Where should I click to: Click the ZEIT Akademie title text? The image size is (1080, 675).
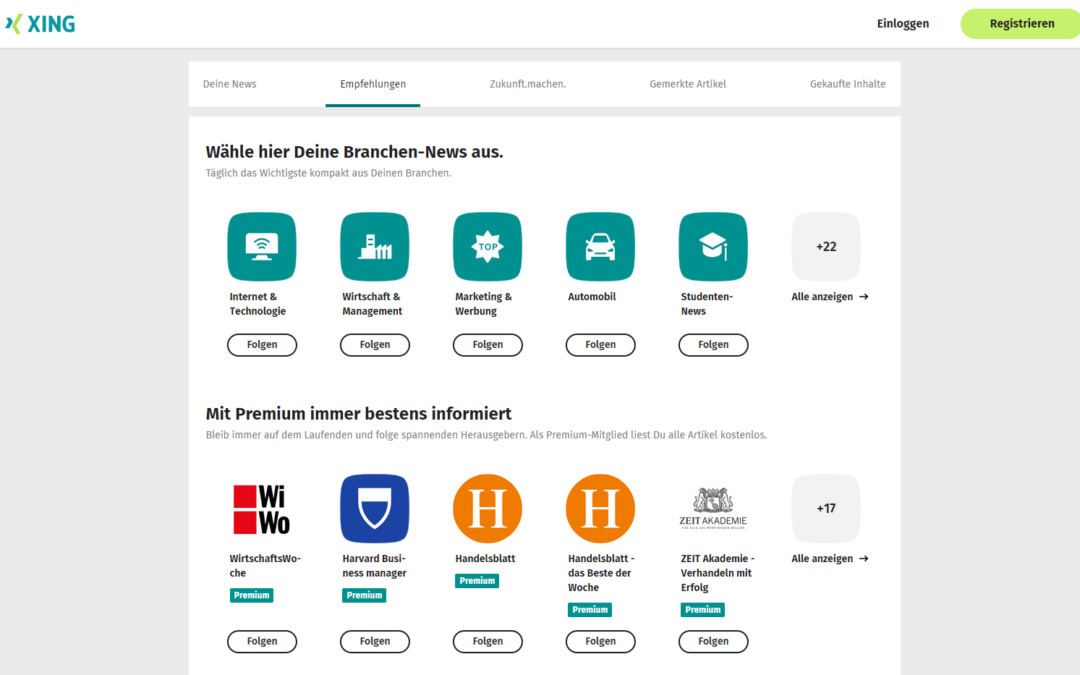tap(718, 573)
